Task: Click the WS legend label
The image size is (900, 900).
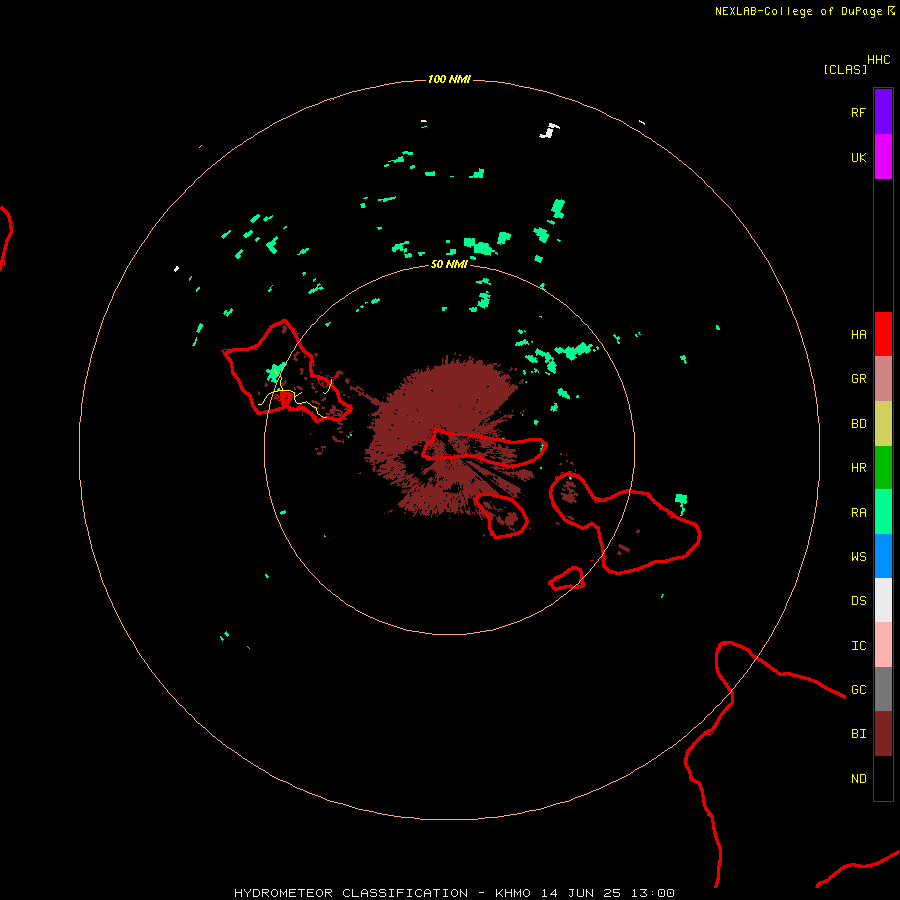Action: tap(858, 556)
